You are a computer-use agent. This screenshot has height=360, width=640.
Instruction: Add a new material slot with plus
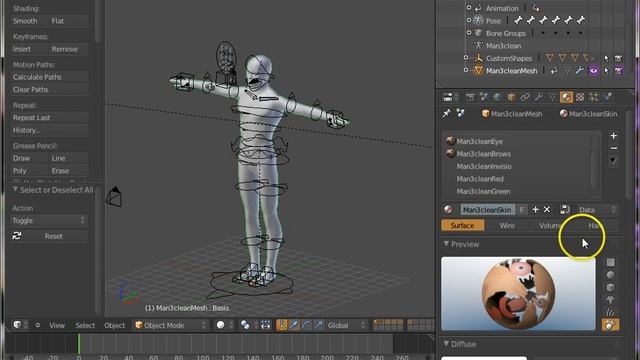pos(613,136)
